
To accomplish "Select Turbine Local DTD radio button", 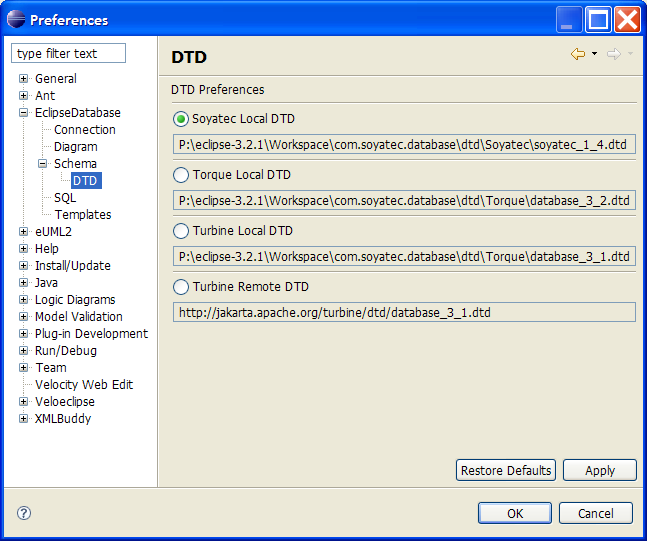I will [181, 231].
